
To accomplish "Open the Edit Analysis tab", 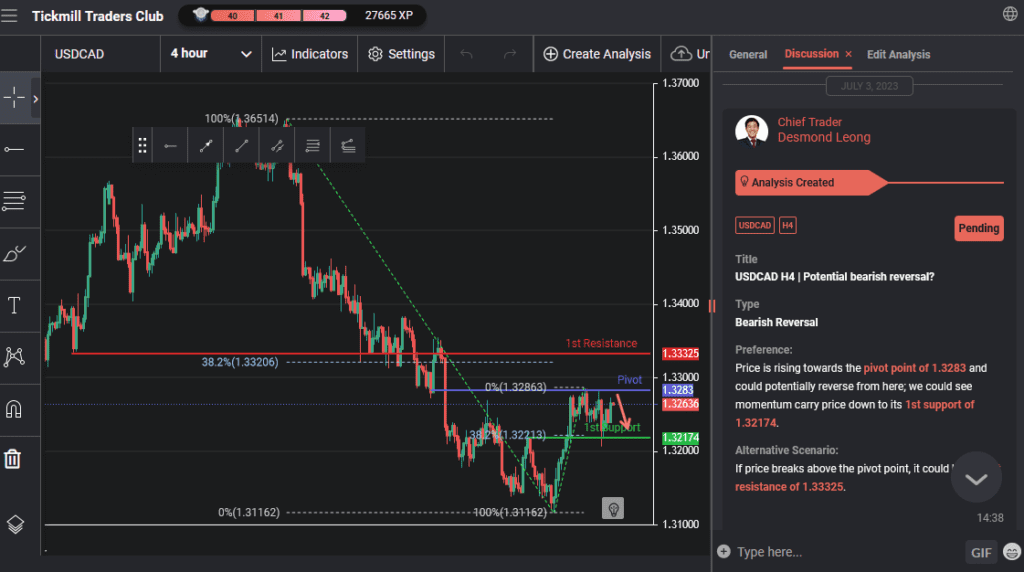I will coord(898,54).
